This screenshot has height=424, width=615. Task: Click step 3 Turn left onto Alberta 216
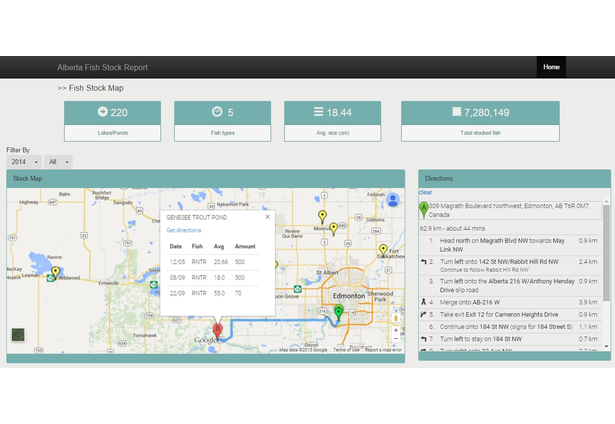(x=511, y=286)
